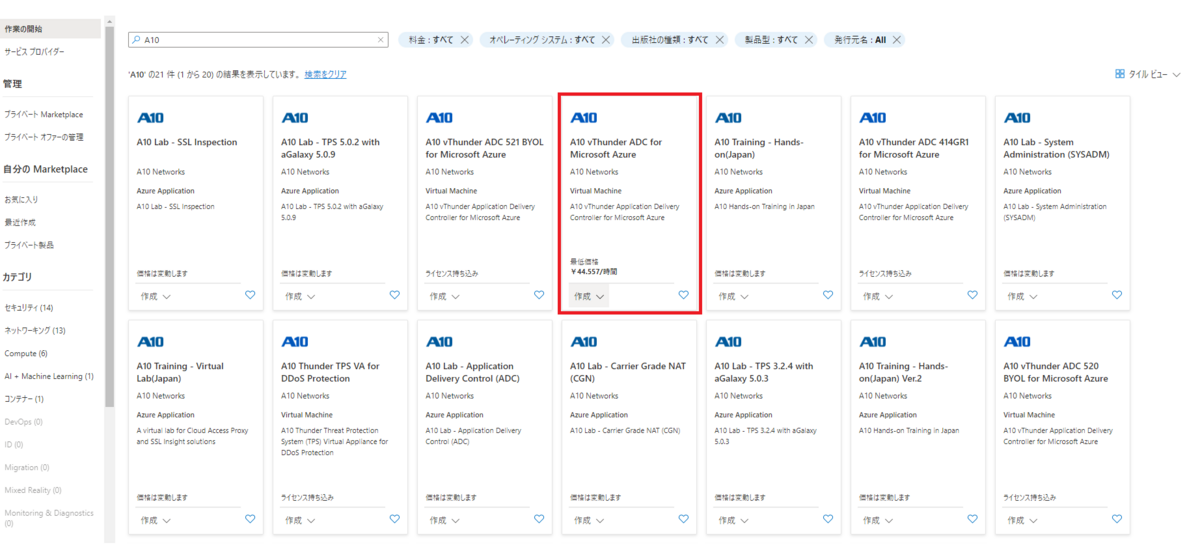Remove the 製品型 filter with its X

[808, 40]
